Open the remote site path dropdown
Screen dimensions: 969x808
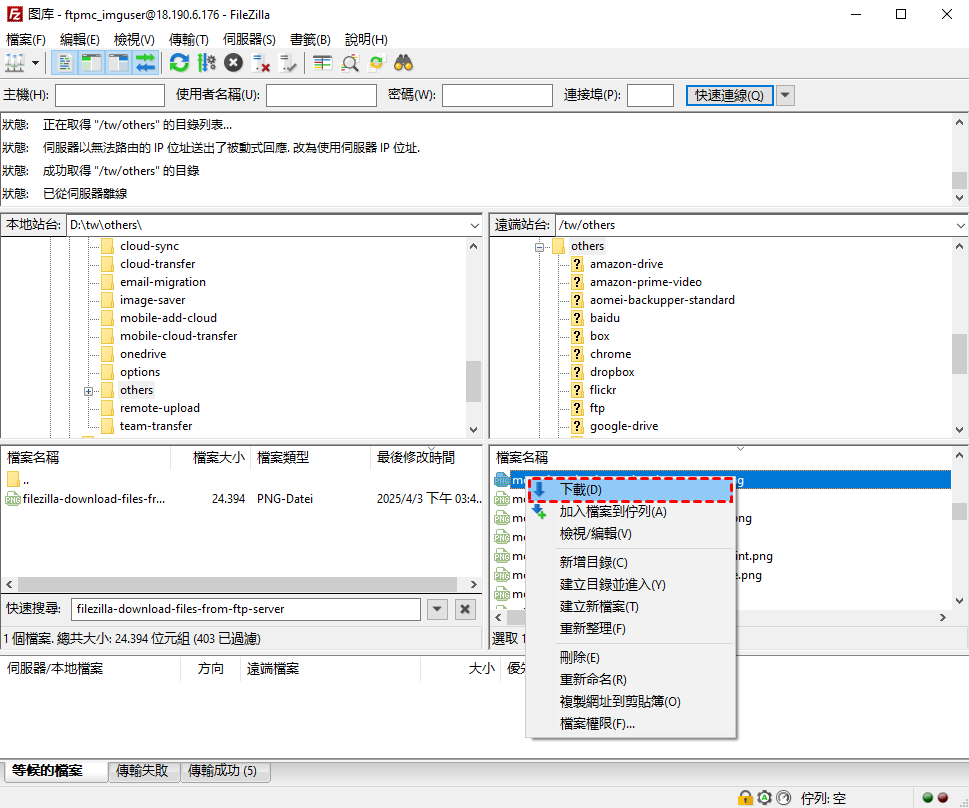(x=960, y=226)
